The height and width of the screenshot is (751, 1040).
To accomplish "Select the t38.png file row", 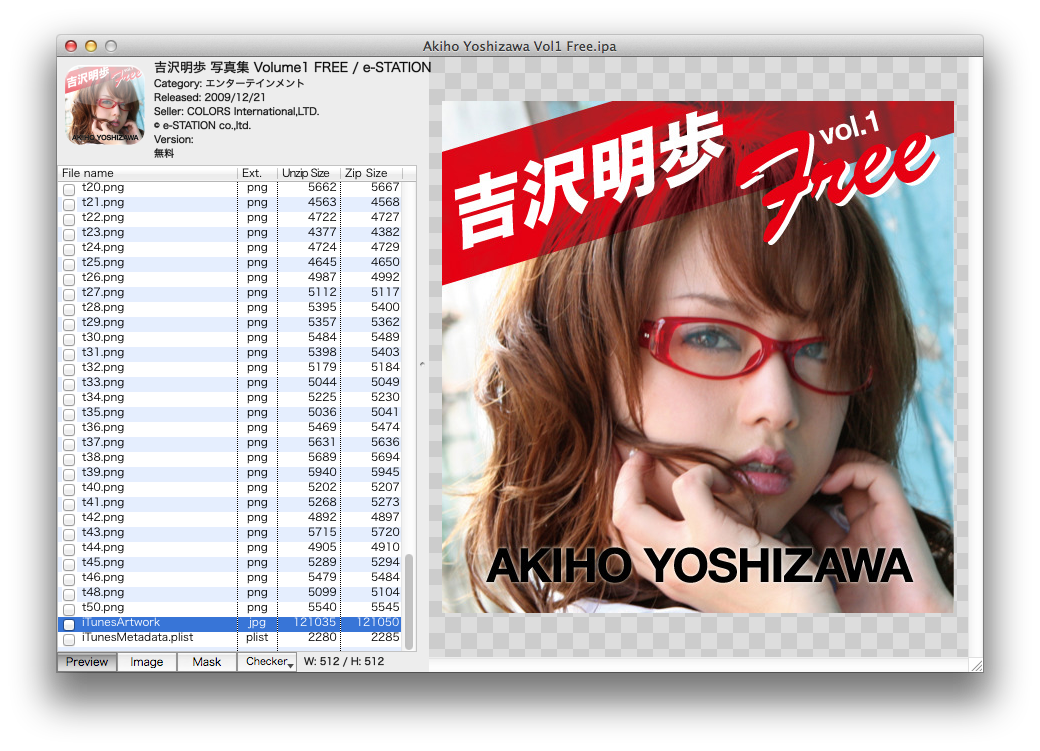I will [230, 457].
